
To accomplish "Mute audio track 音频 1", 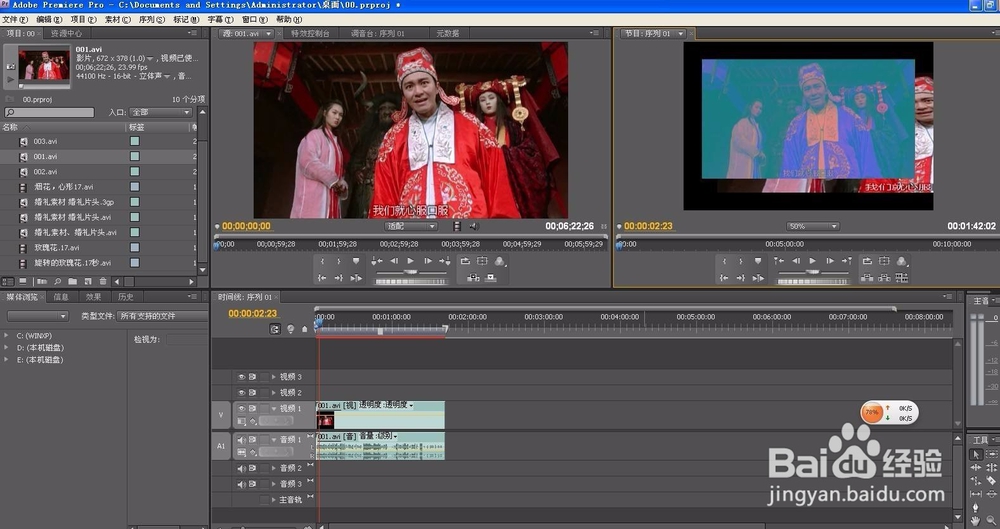I will pyautogui.click(x=242, y=440).
